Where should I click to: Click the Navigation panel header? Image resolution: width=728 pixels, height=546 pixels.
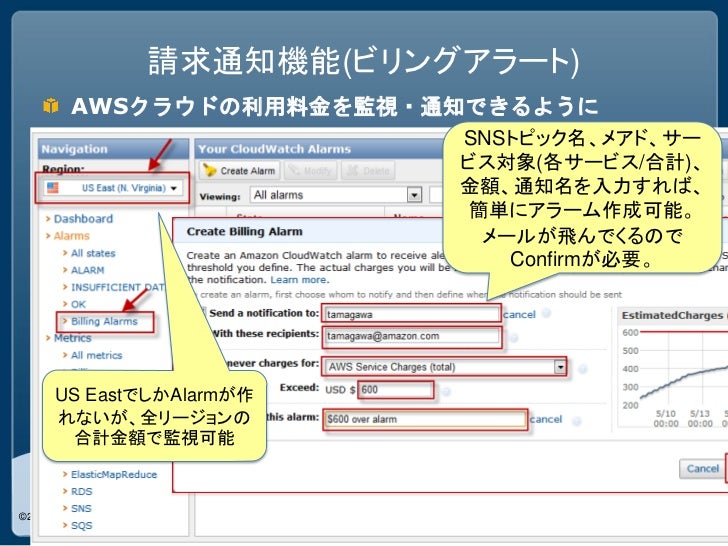coord(113,149)
